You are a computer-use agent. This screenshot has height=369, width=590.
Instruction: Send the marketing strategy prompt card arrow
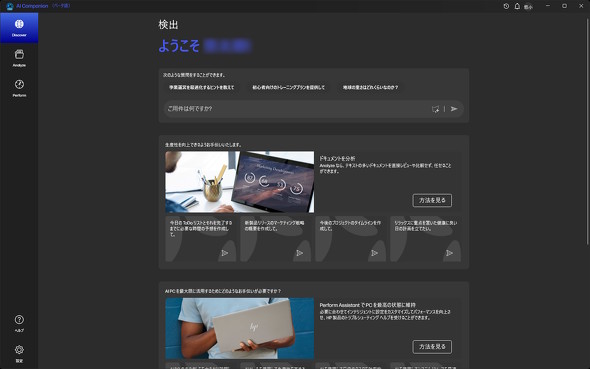click(x=300, y=253)
